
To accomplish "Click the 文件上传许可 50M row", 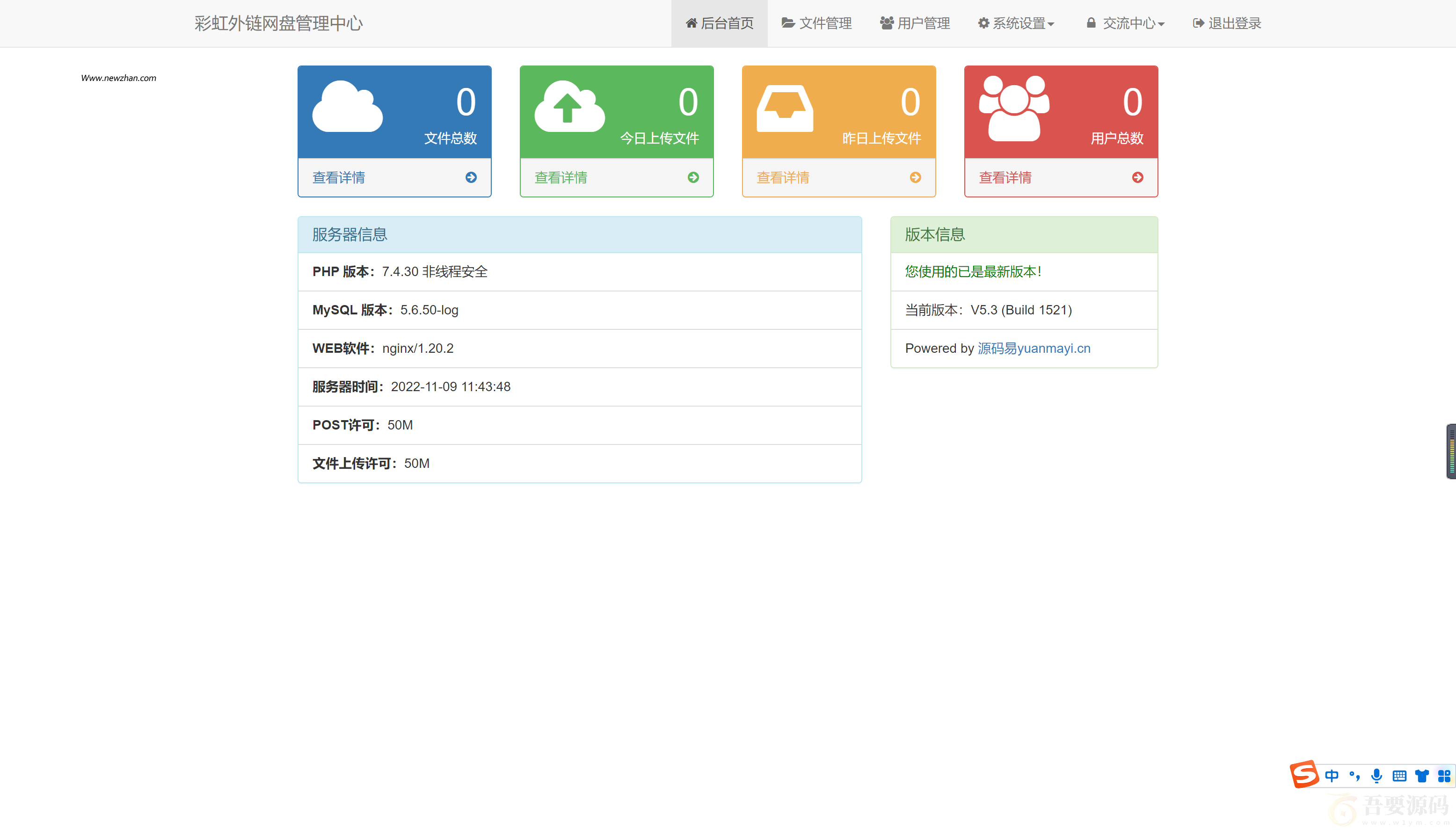I will [580, 464].
